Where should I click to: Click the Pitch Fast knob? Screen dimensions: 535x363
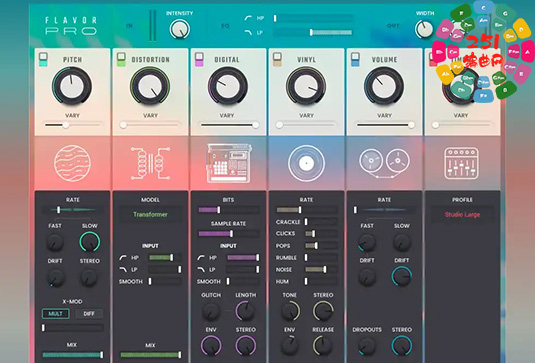55,243
